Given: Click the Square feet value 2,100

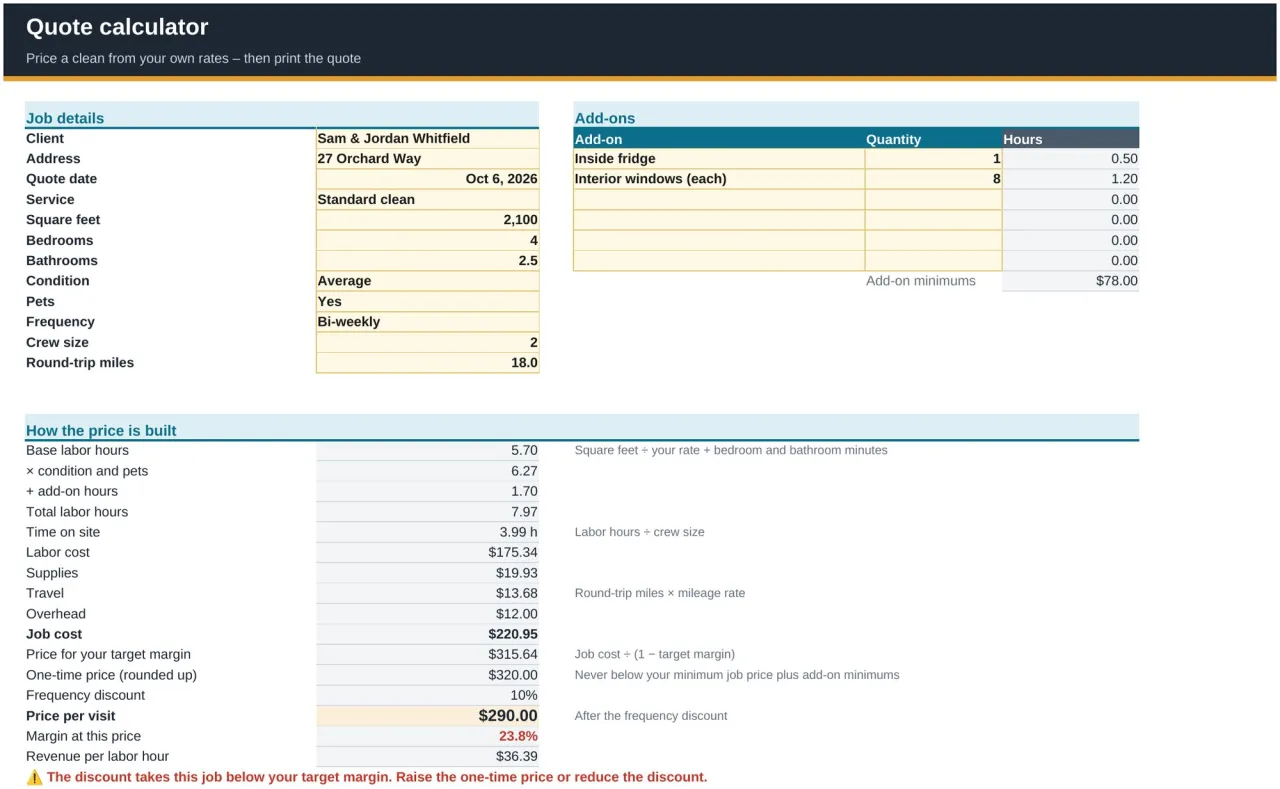Looking at the screenshot, I should (x=427, y=220).
